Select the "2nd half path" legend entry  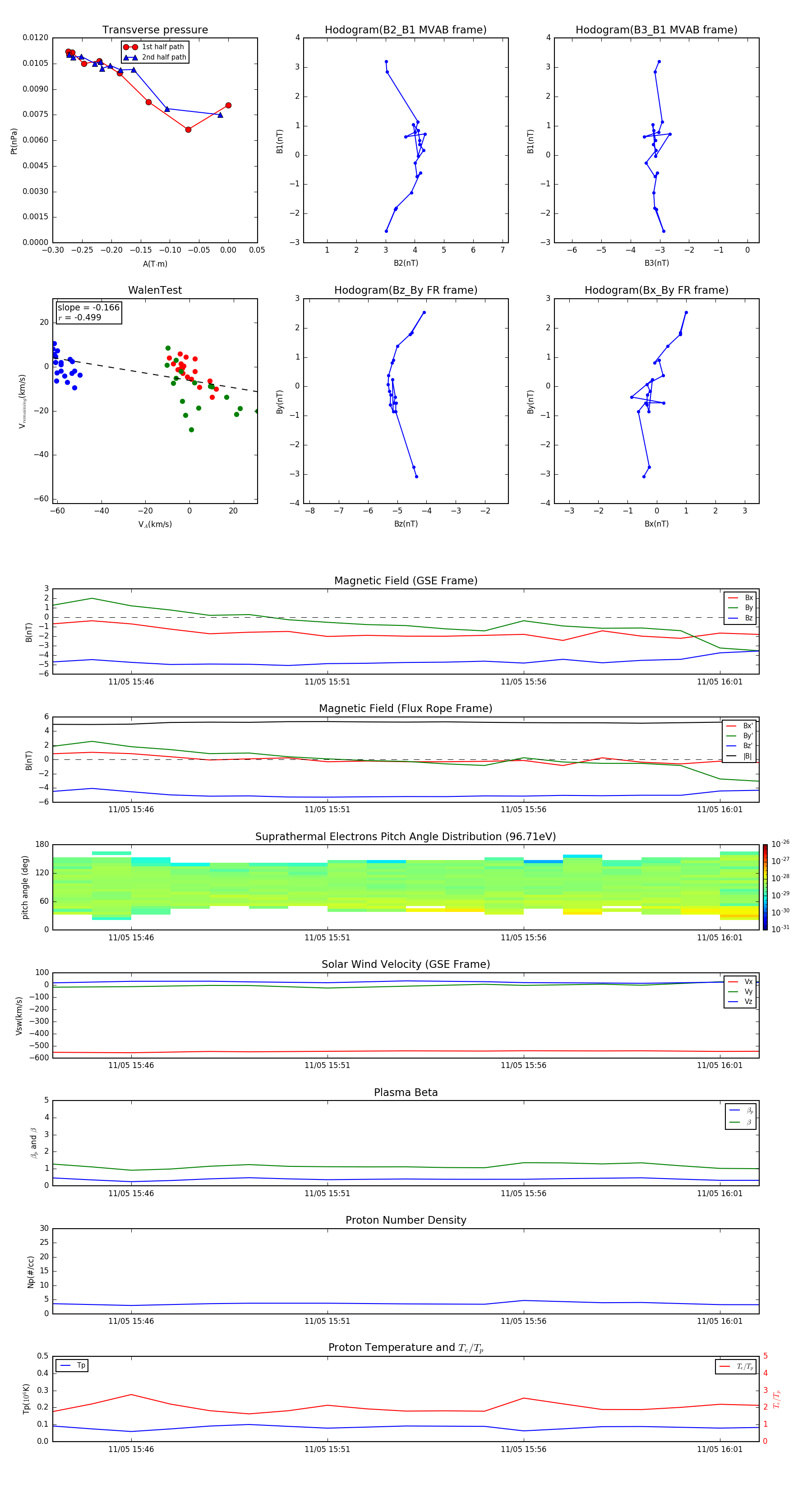click(155, 57)
